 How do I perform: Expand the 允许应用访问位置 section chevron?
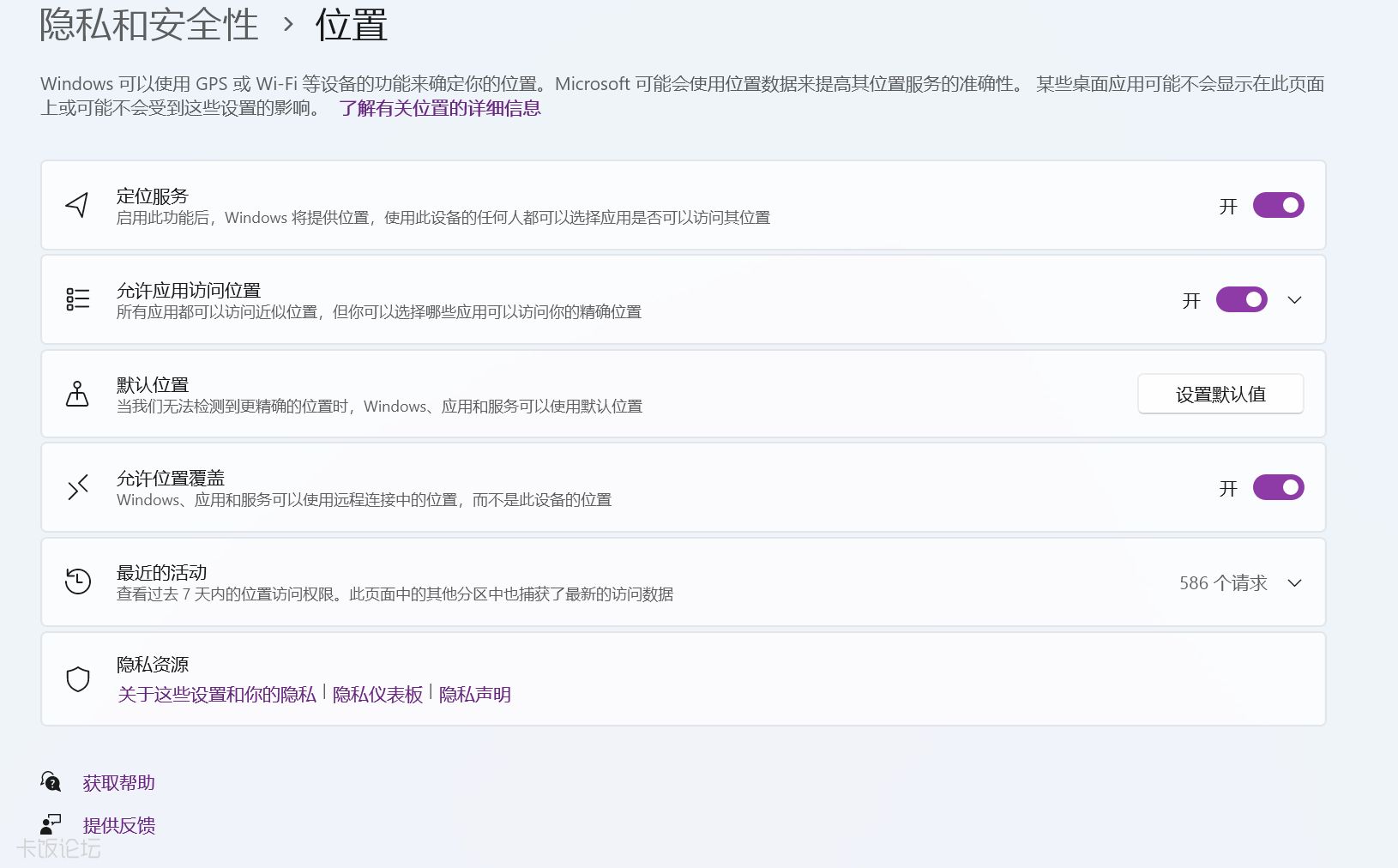point(1295,300)
